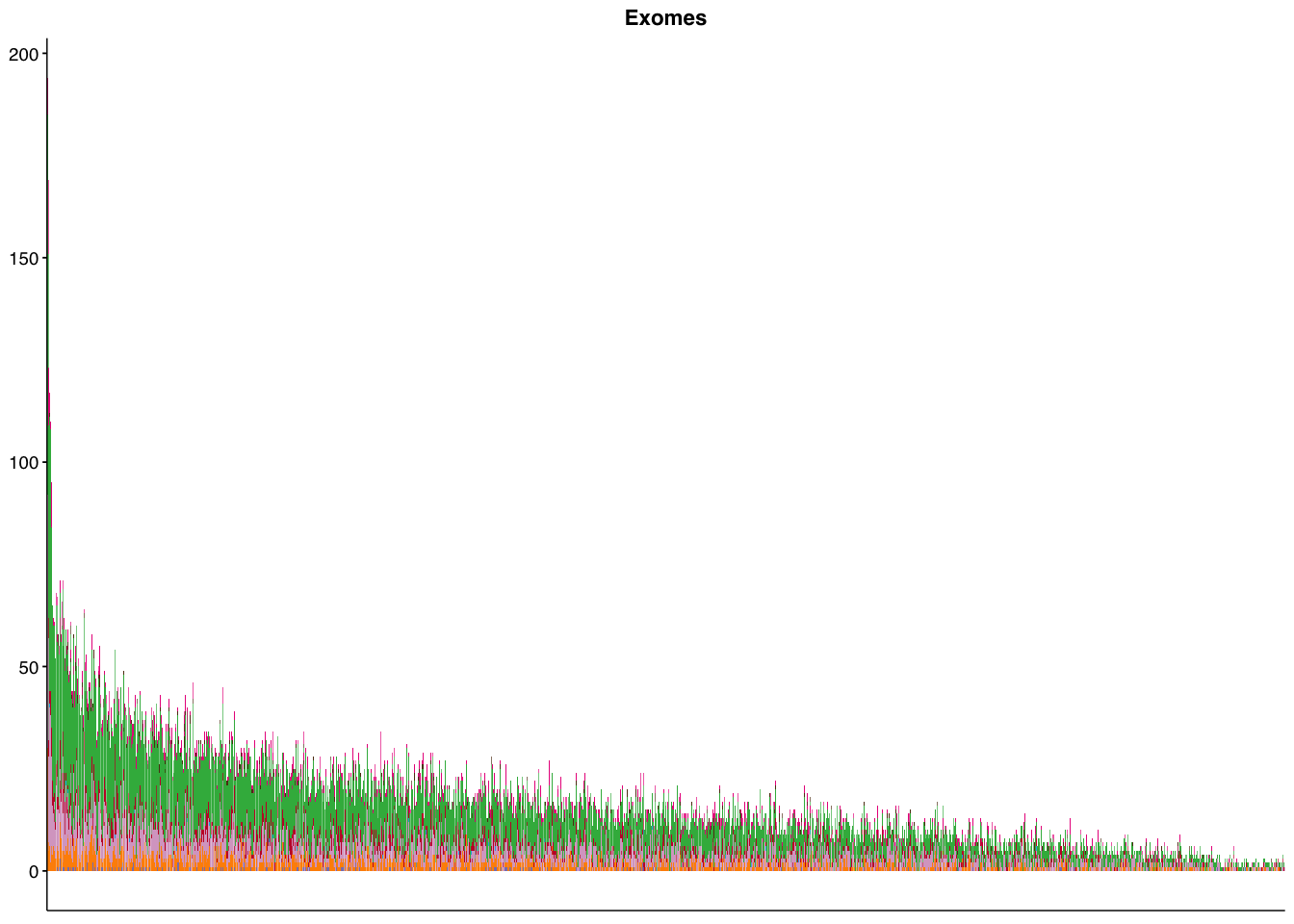Image resolution: width=1294 pixels, height=924 pixels.
Task: Click the chart title "Exomes"
Action: tap(665, 18)
